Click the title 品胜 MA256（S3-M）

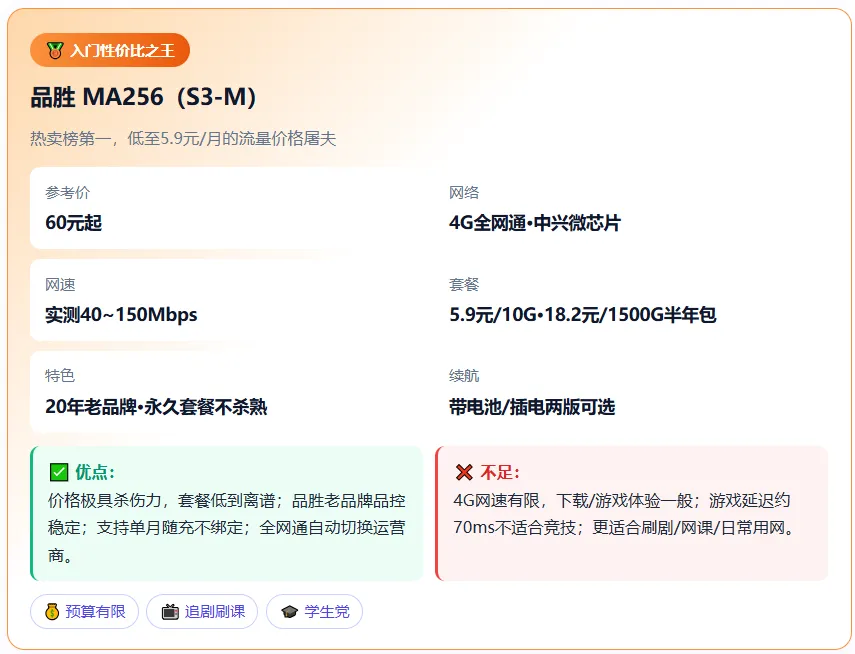[x=143, y=97]
